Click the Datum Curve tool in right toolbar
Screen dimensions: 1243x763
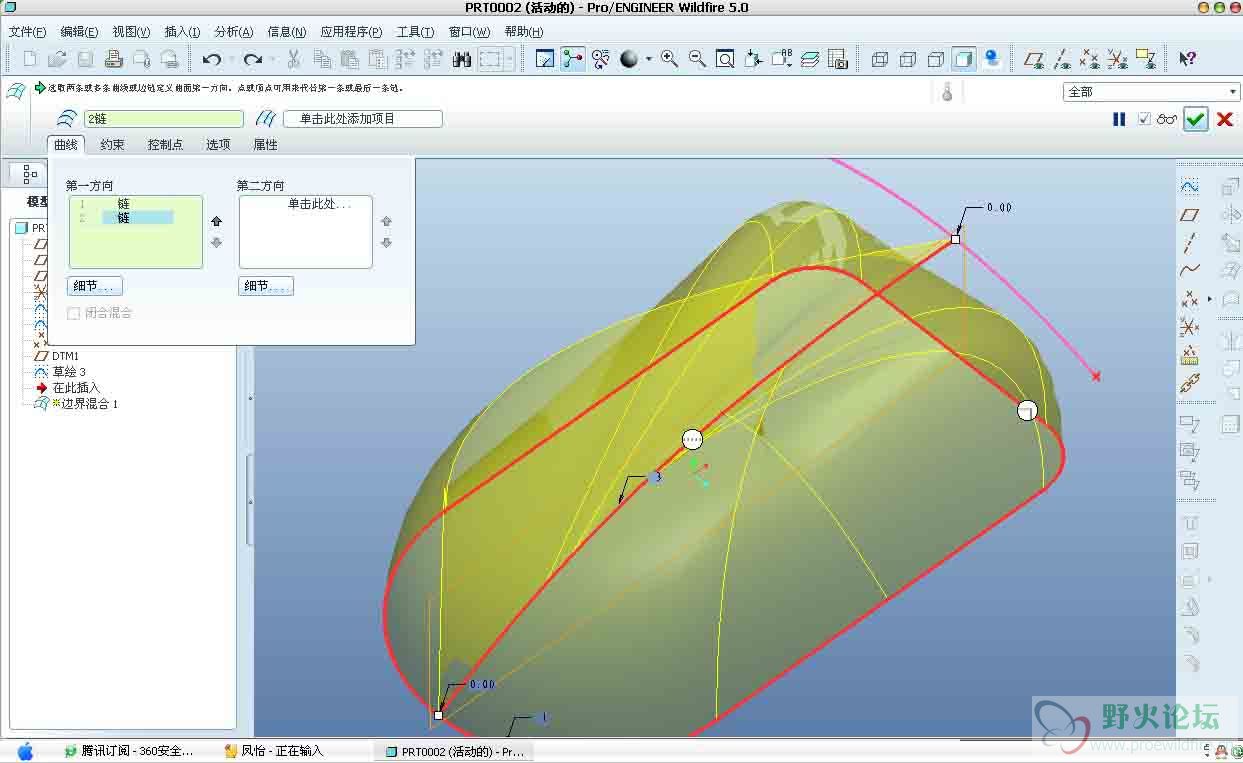point(1189,270)
